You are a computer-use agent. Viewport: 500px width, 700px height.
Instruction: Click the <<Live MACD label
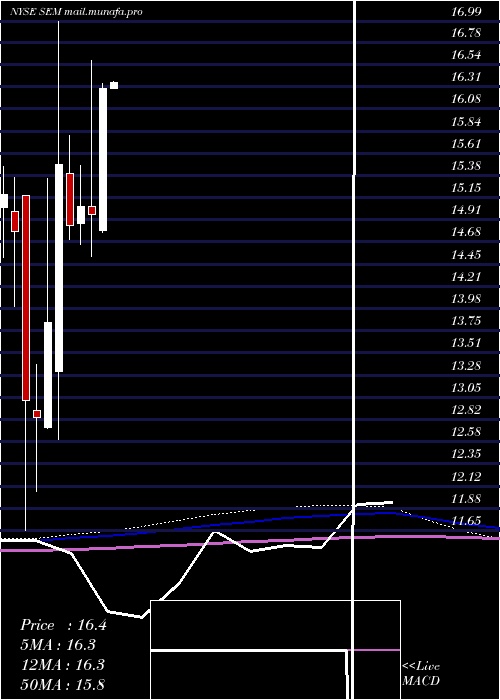421,674
